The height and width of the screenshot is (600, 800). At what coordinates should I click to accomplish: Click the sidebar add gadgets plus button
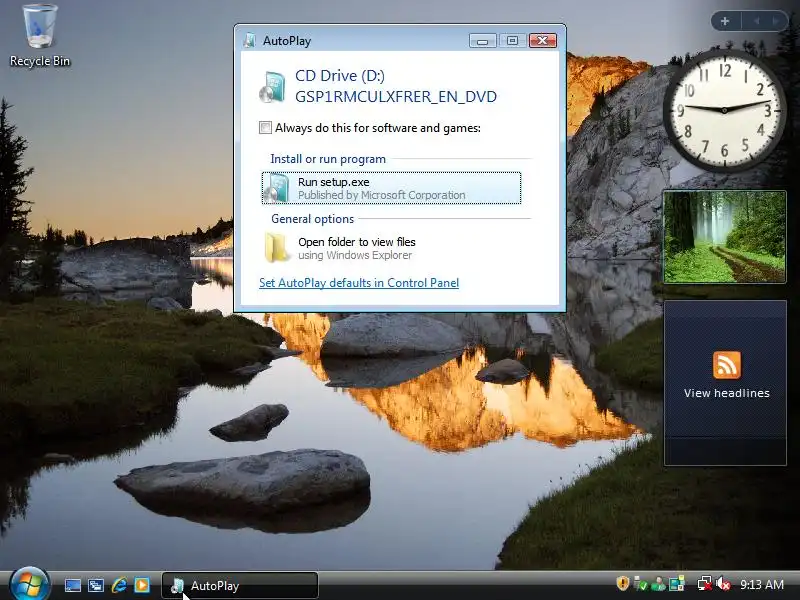click(x=724, y=21)
